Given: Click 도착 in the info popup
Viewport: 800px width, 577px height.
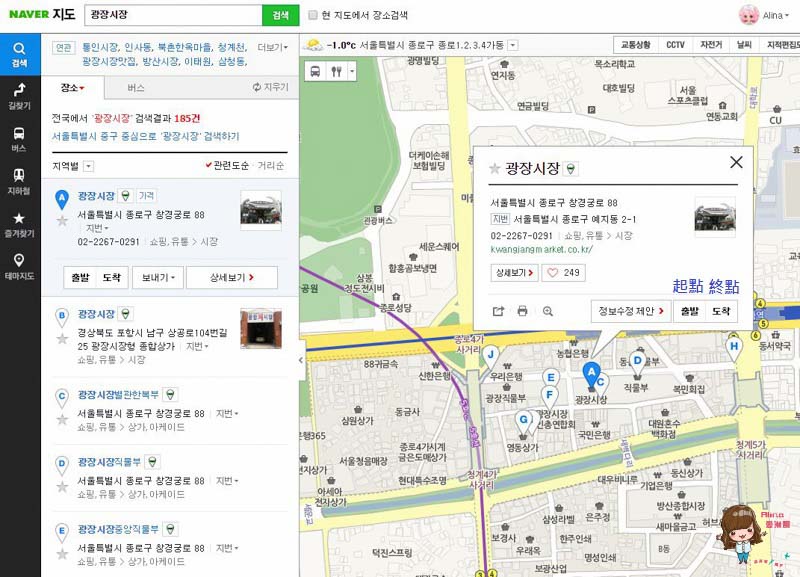Looking at the screenshot, I should tap(721, 311).
